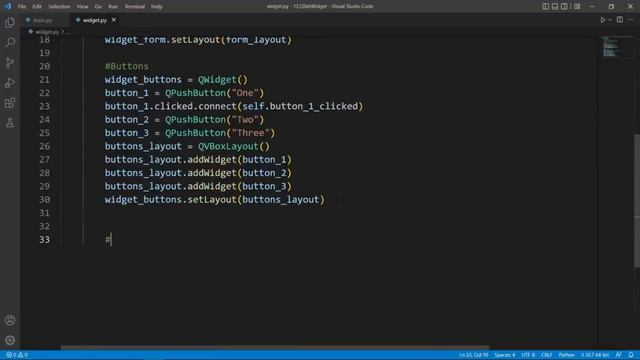Open editor More Actions ellipsis
This screenshot has height=360, width=640.
tap(631, 20)
